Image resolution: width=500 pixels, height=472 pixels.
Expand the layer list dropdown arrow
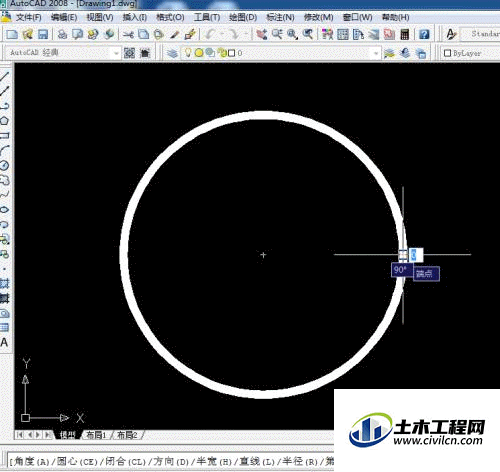tap(376, 53)
